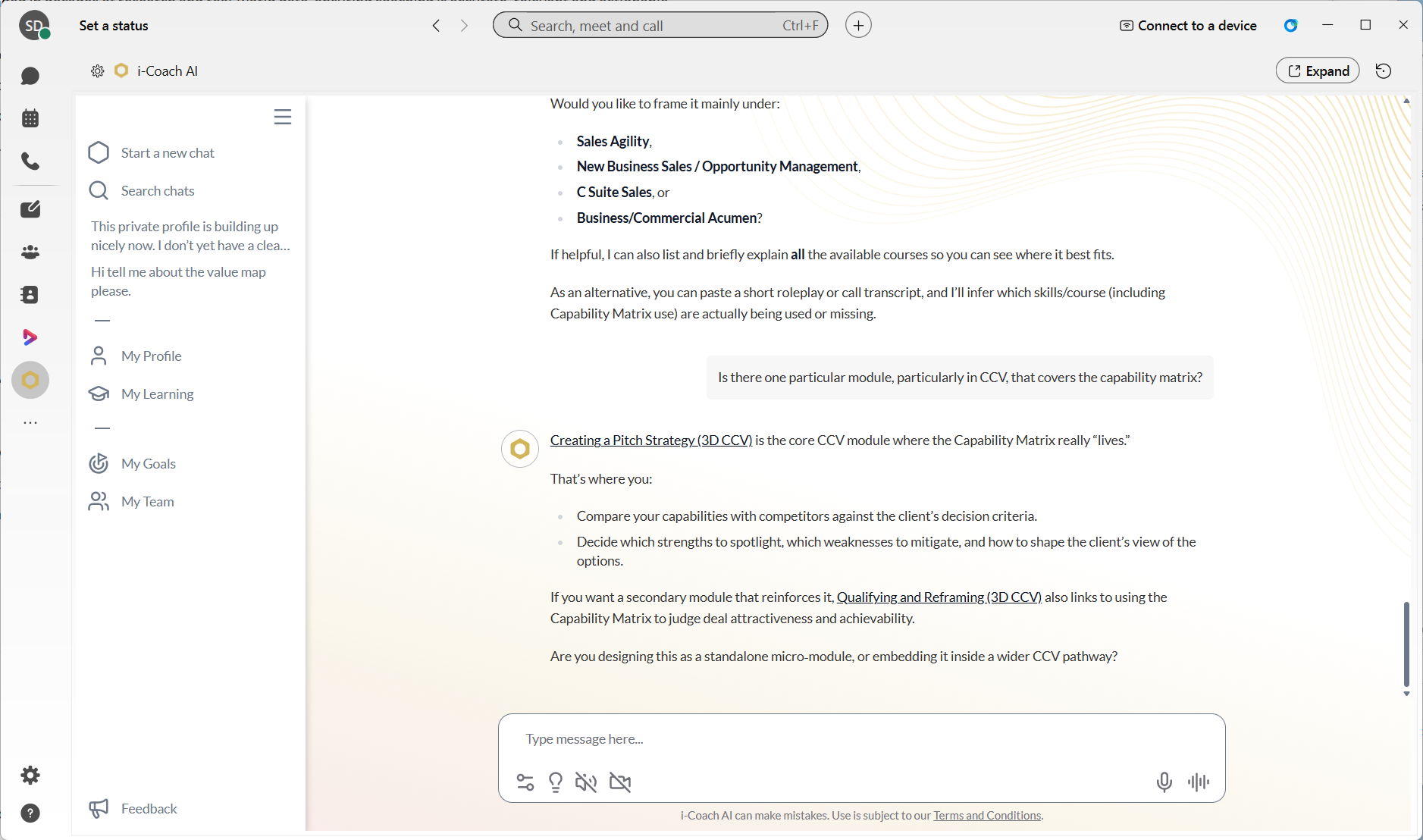This screenshot has height=840, width=1423.
Task: Click the refresh history icon near Expand
Action: [1384, 71]
